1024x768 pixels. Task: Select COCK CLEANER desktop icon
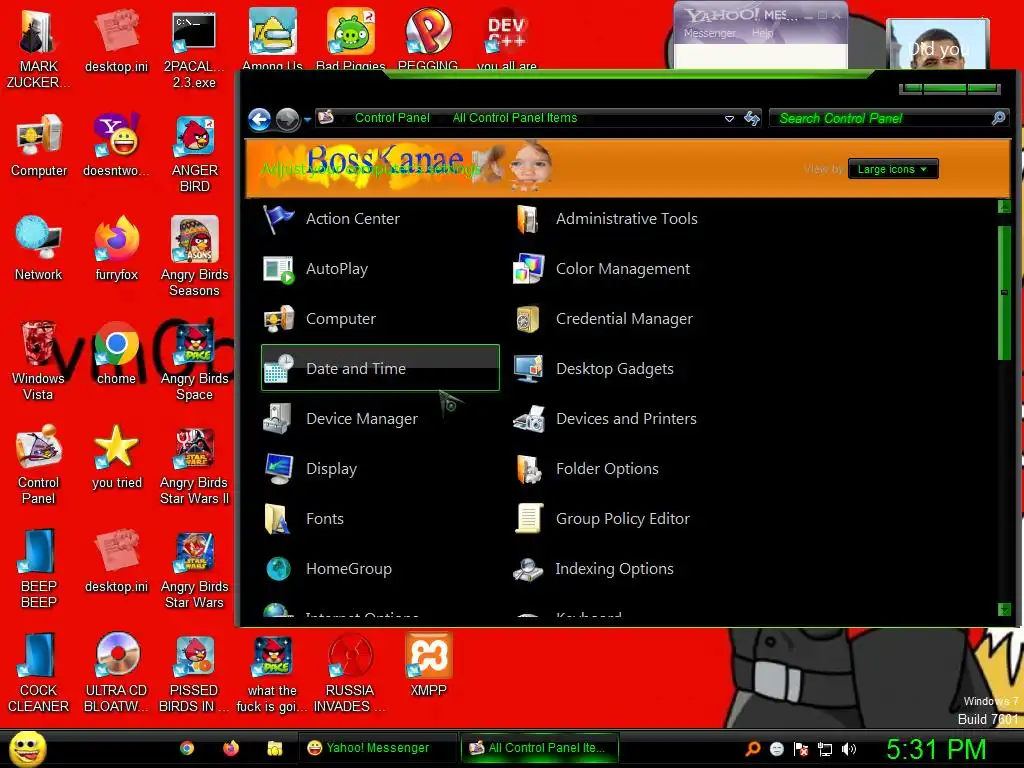[38, 673]
